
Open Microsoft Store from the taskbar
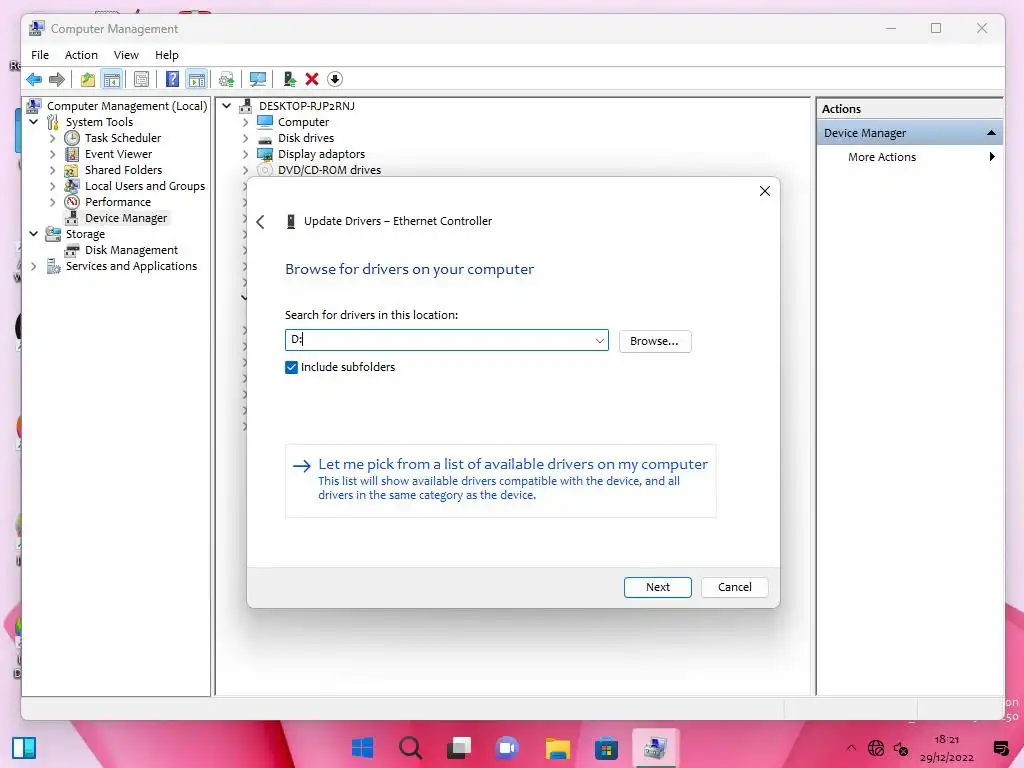(606, 748)
